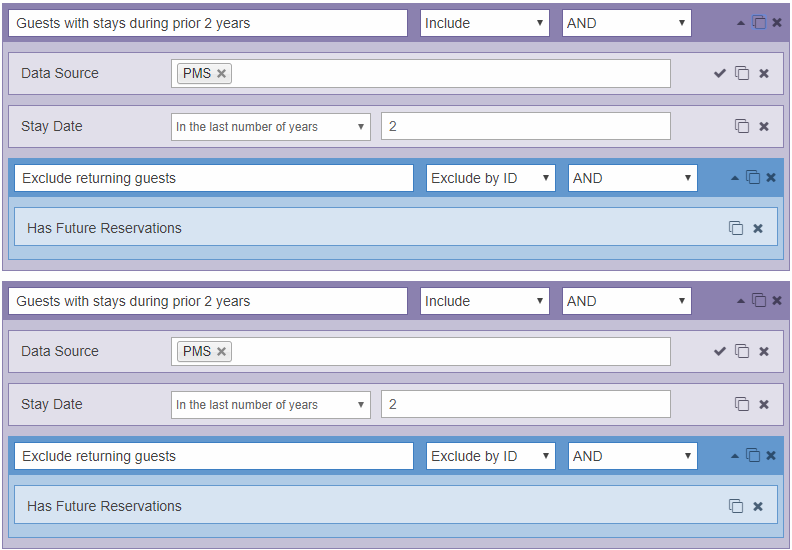This screenshot has width=792, height=550.
Task: Delete the first 'Has Future Reservations' row
Action: click(x=758, y=228)
